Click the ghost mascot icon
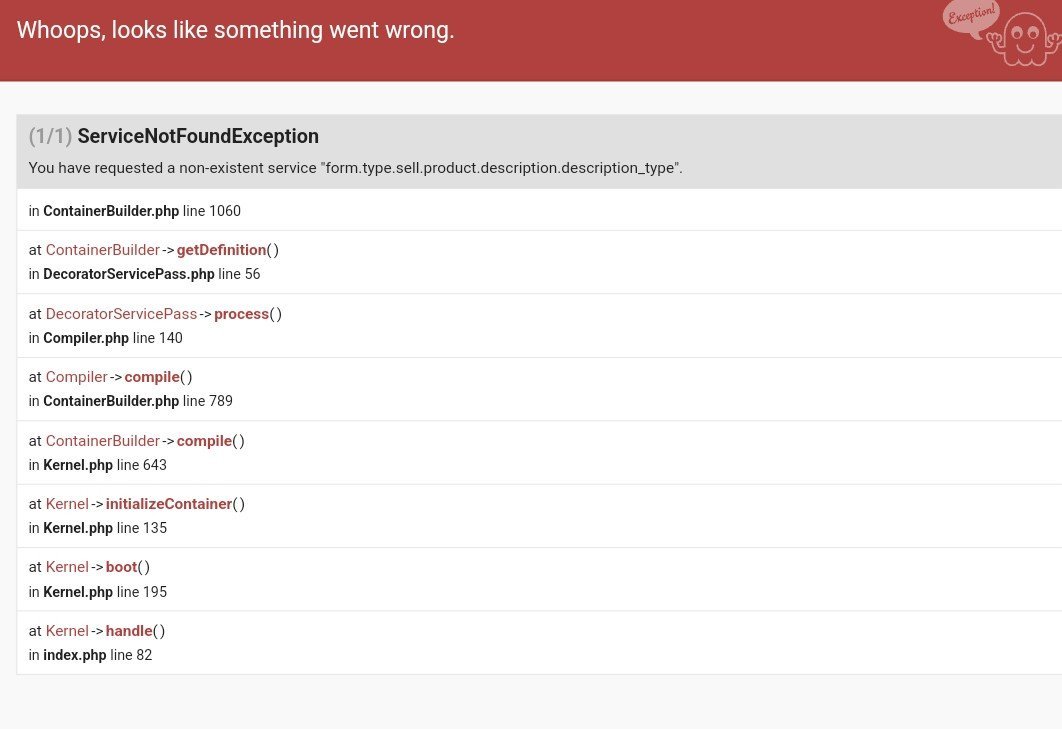This screenshot has width=1062, height=729. point(1024,40)
